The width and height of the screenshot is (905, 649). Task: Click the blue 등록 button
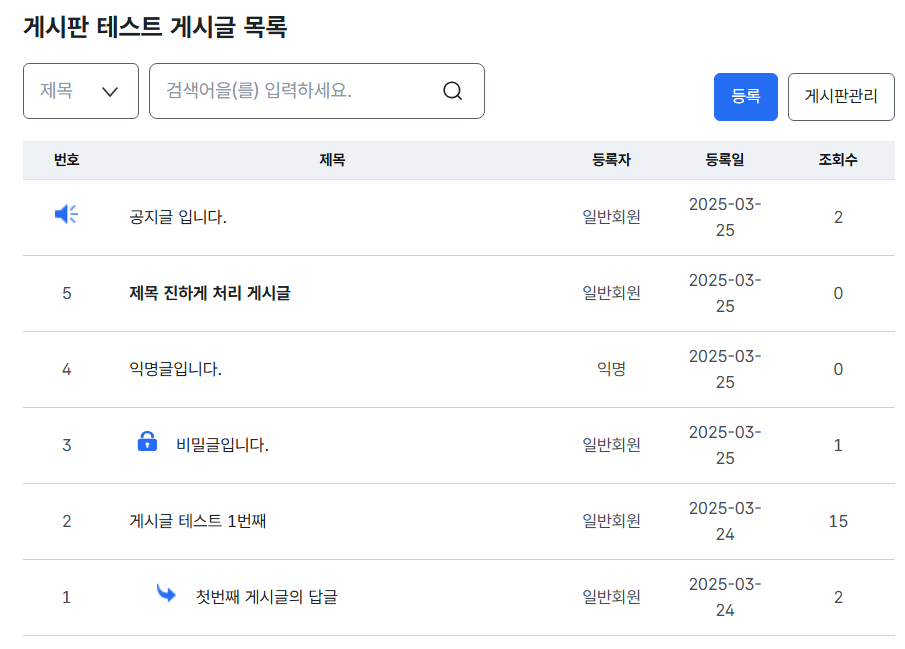[745, 97]
